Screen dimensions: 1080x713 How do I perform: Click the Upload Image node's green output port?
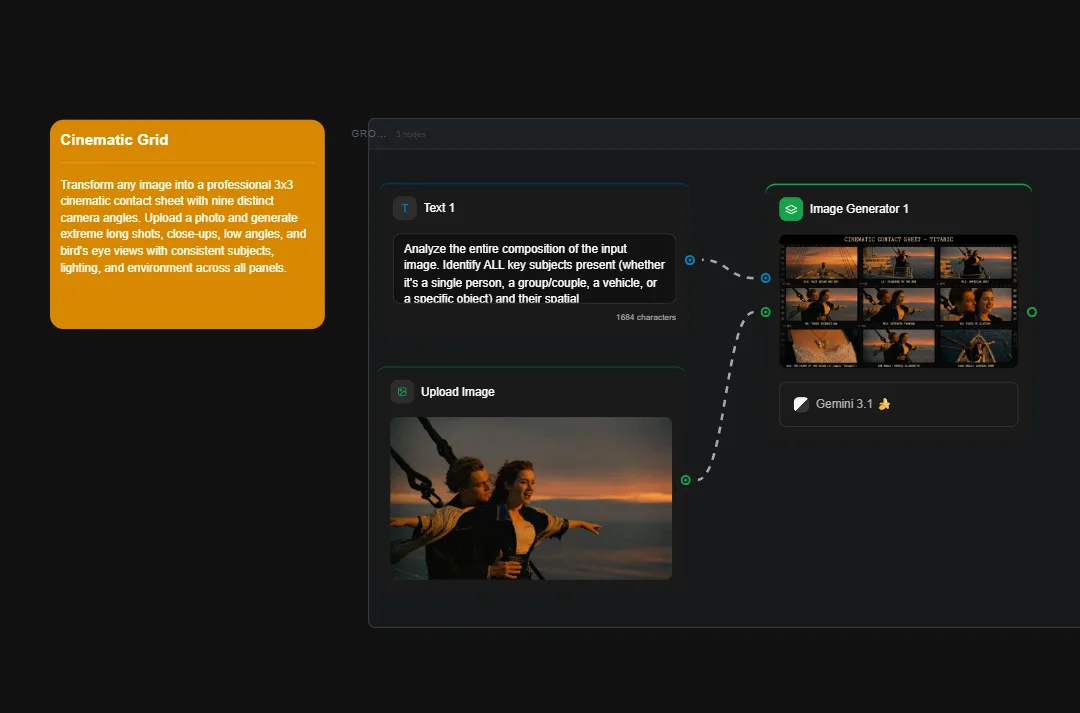(x=685, y=480)
